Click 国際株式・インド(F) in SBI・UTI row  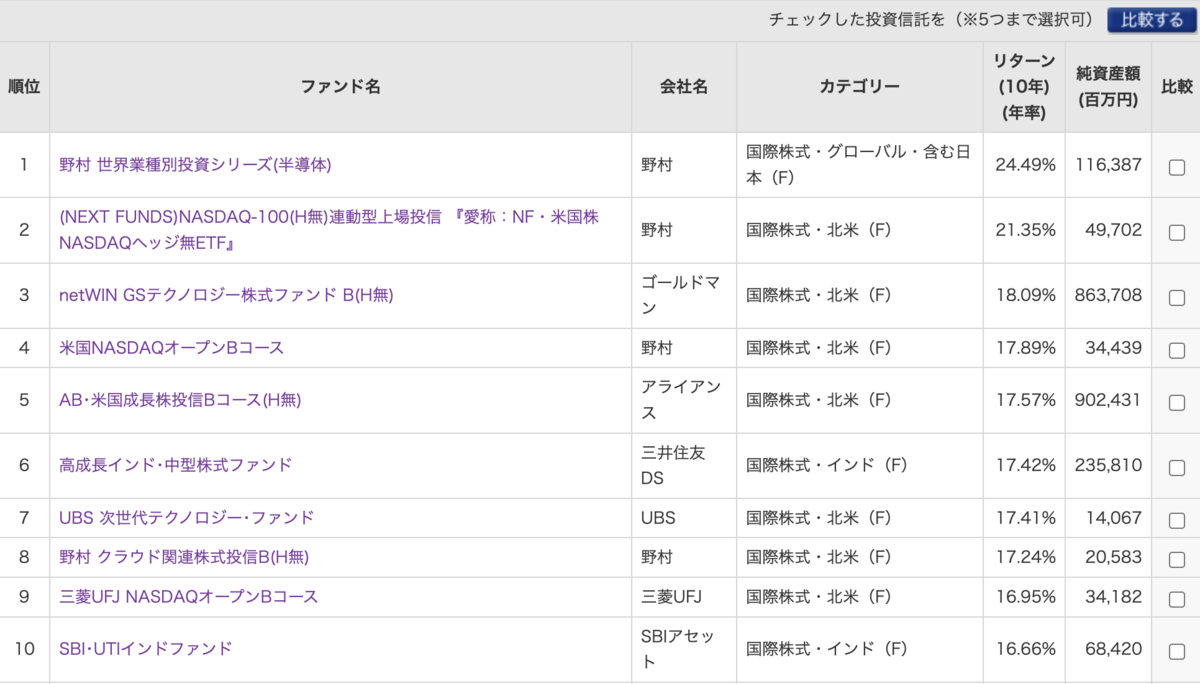(827, 649)
